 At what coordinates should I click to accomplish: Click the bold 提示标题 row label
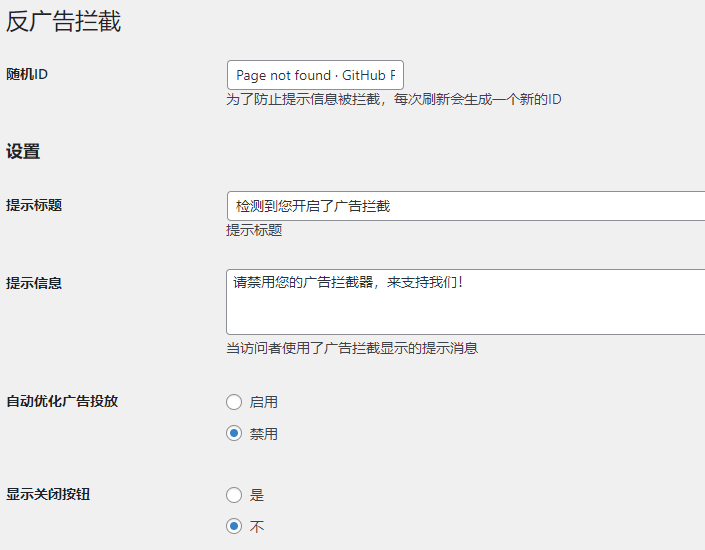coord(34,205)
